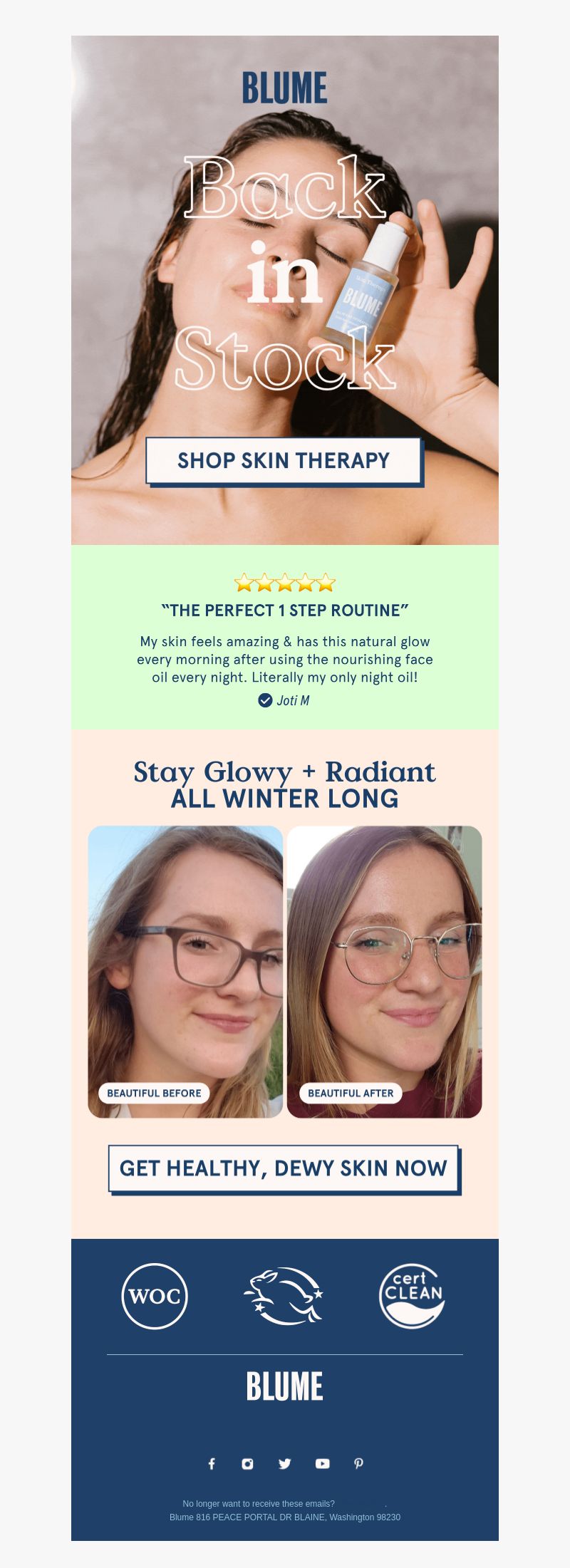Click the leaping bunny cruelty-free badge

pos(284,1296)
